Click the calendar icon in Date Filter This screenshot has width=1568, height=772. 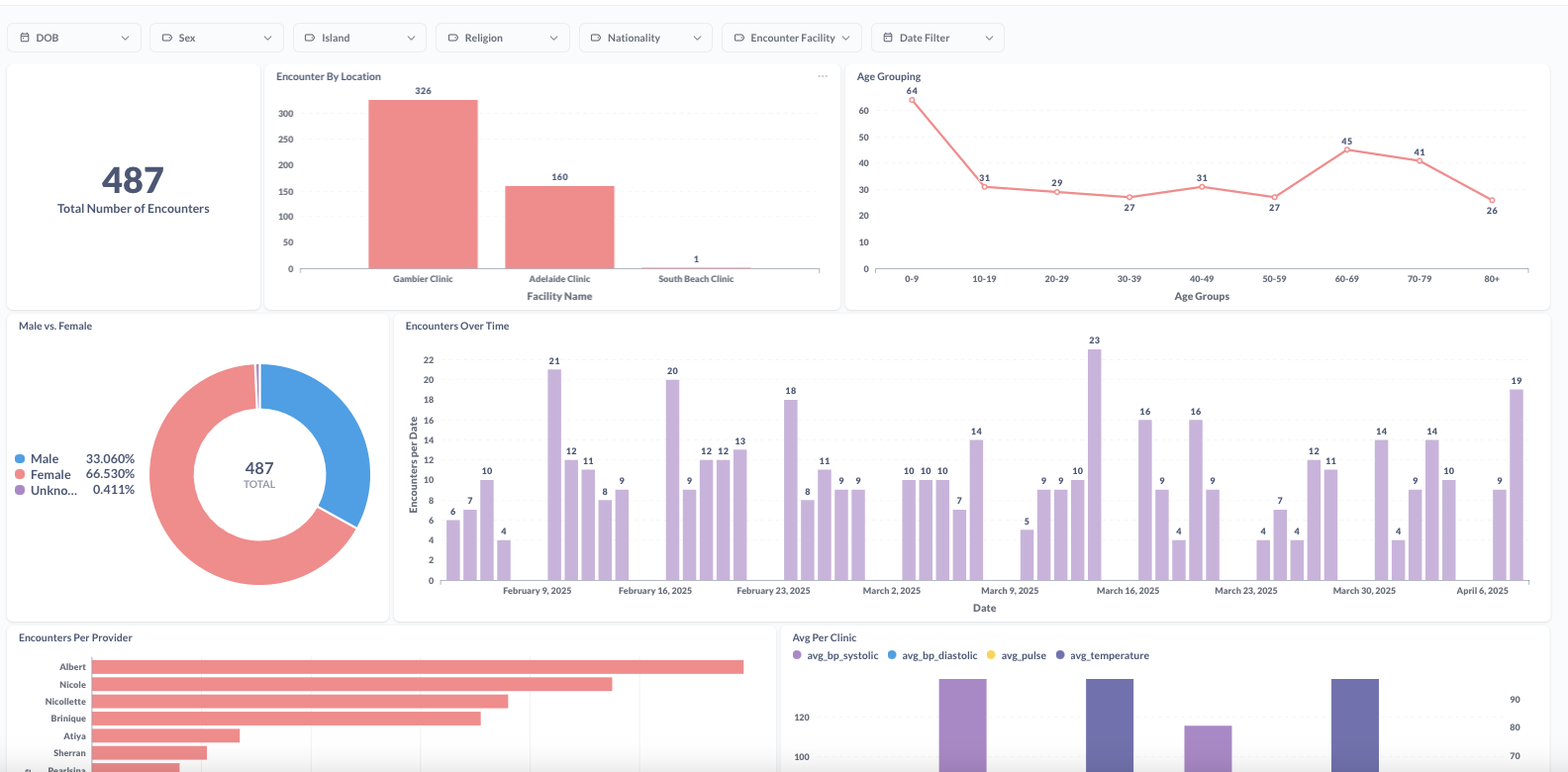[x=888, y=38]
